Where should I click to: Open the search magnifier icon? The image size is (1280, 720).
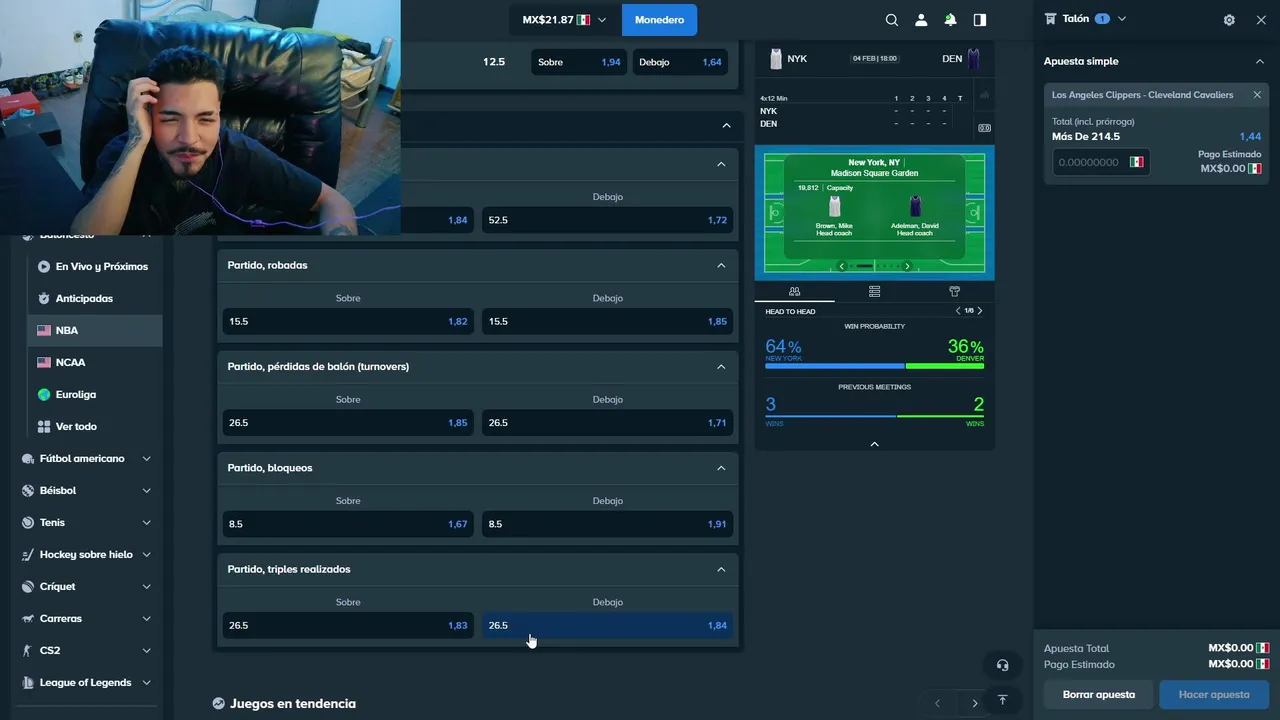(892, 20)
